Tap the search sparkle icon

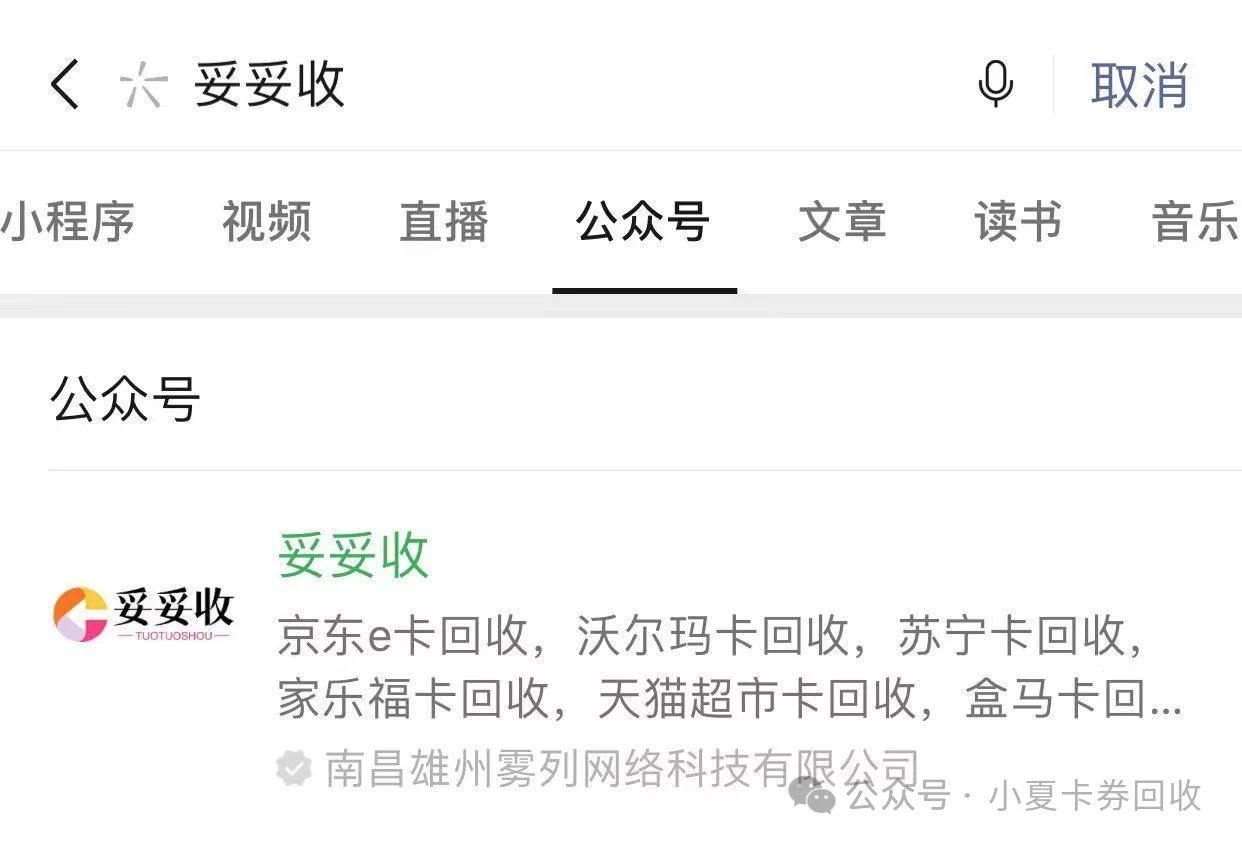[x=141, y=84]
